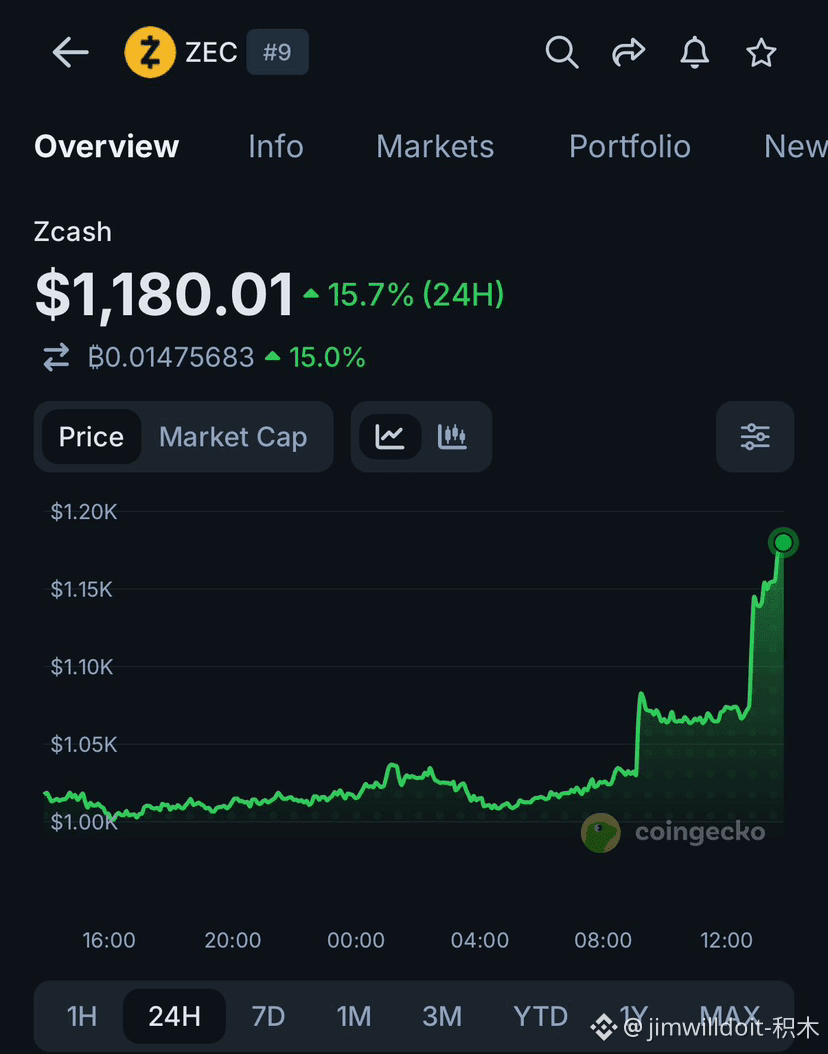Switch to candlestick chart icon
This screenshot has width=828, height=1054.
pos(452,437)
